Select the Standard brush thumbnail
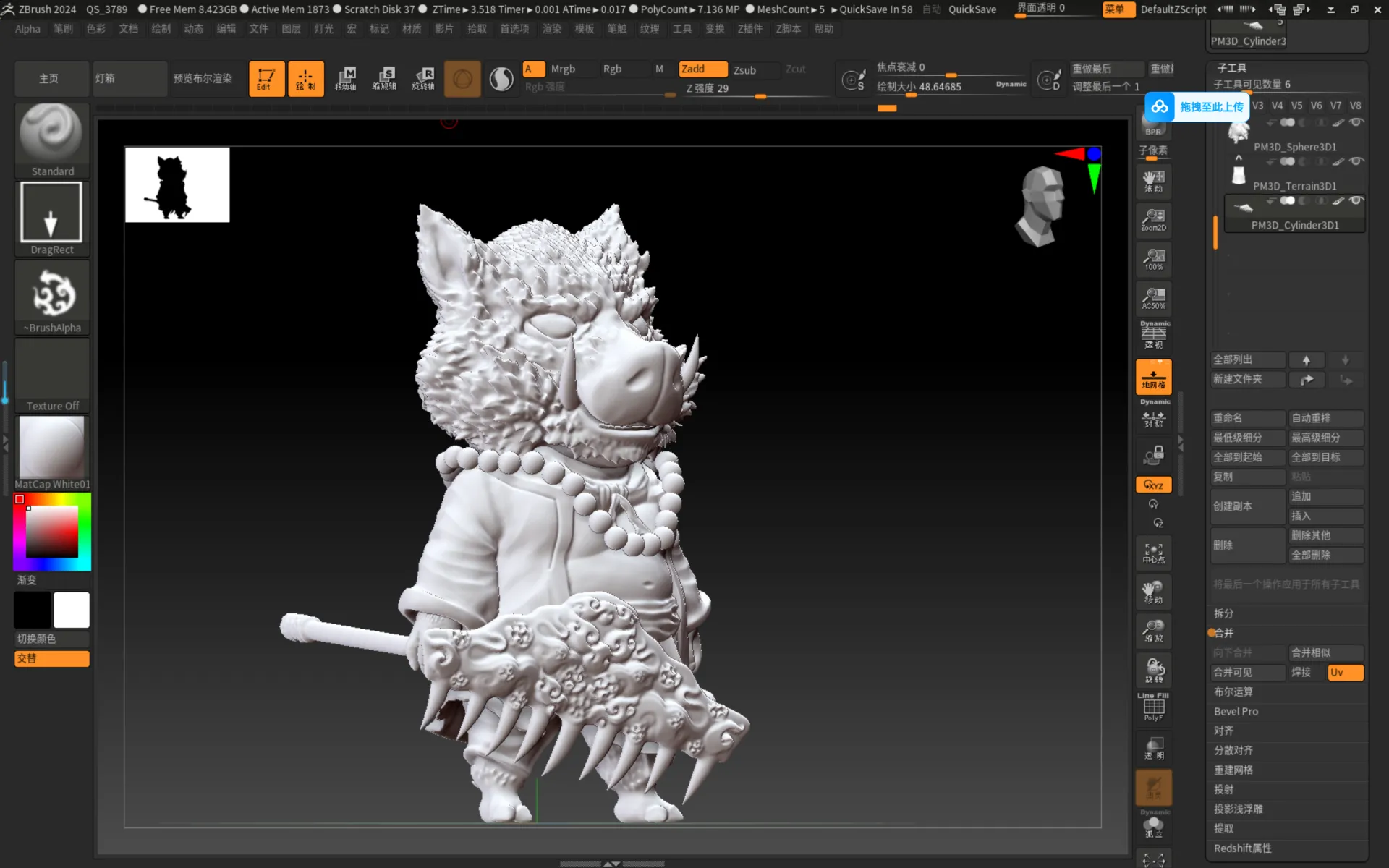The image size is (1389, 868). (x=51, y=133)
